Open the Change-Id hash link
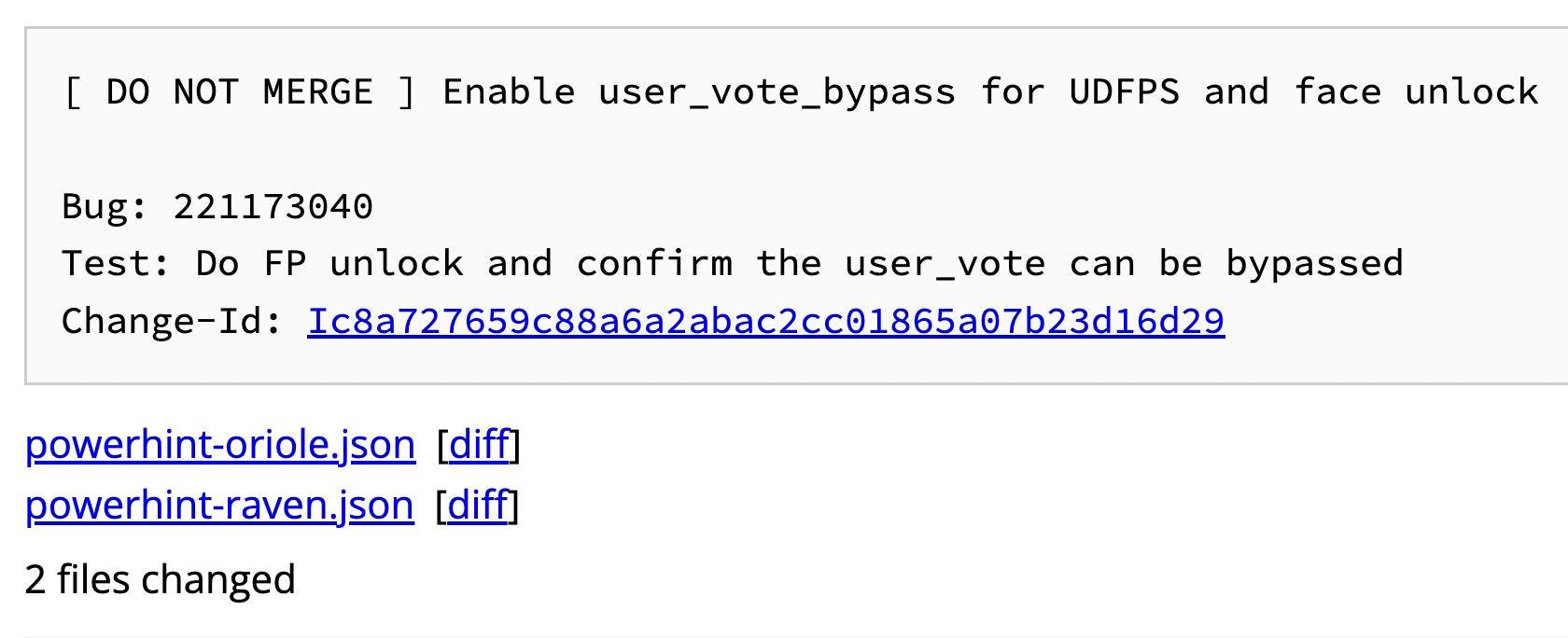 (765, 322)
